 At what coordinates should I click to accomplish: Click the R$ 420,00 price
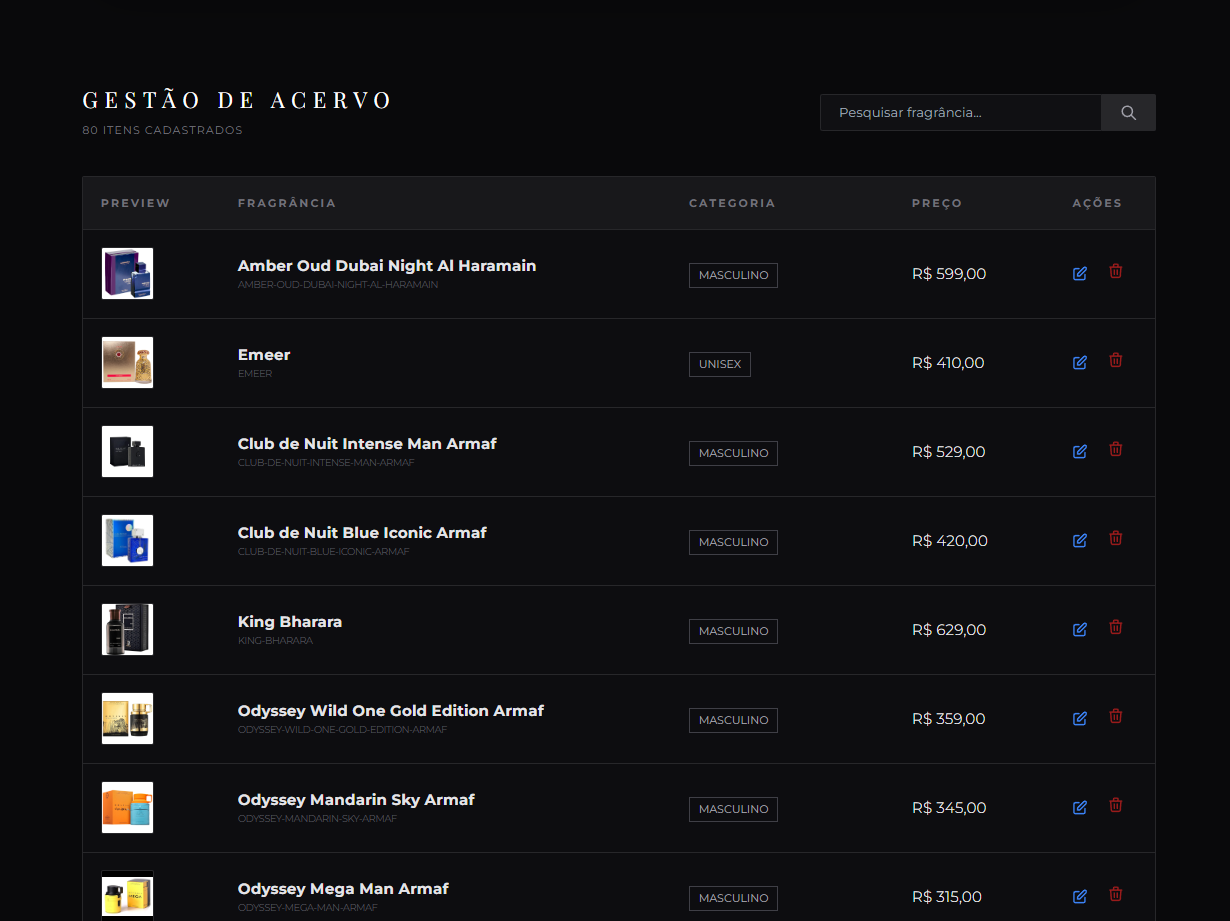950,541
